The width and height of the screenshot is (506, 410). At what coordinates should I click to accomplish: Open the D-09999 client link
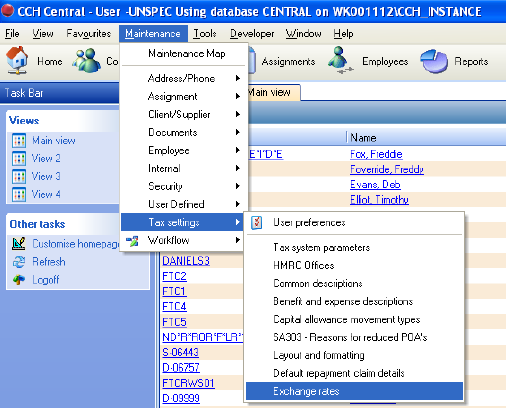coord(181,398)
